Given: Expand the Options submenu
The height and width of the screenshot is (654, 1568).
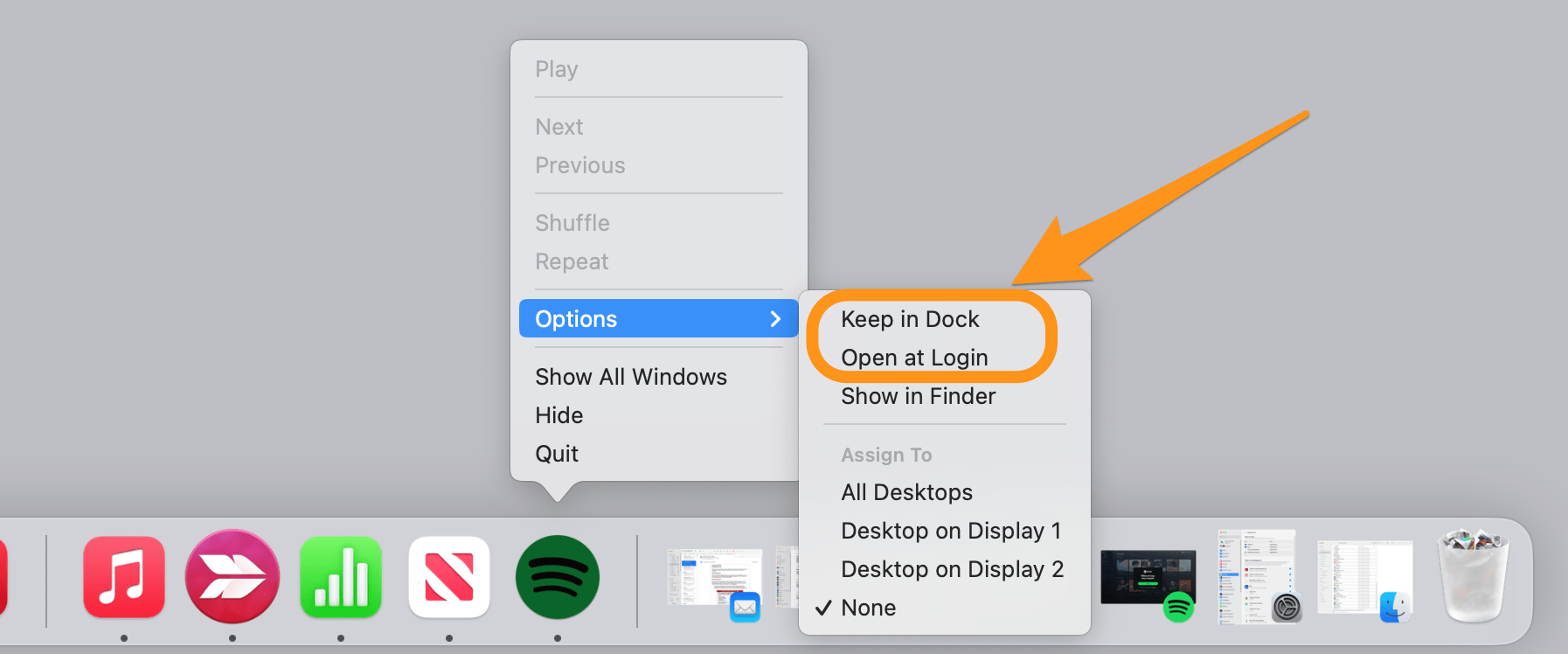Looking at the screenshot, I should 658,319.
